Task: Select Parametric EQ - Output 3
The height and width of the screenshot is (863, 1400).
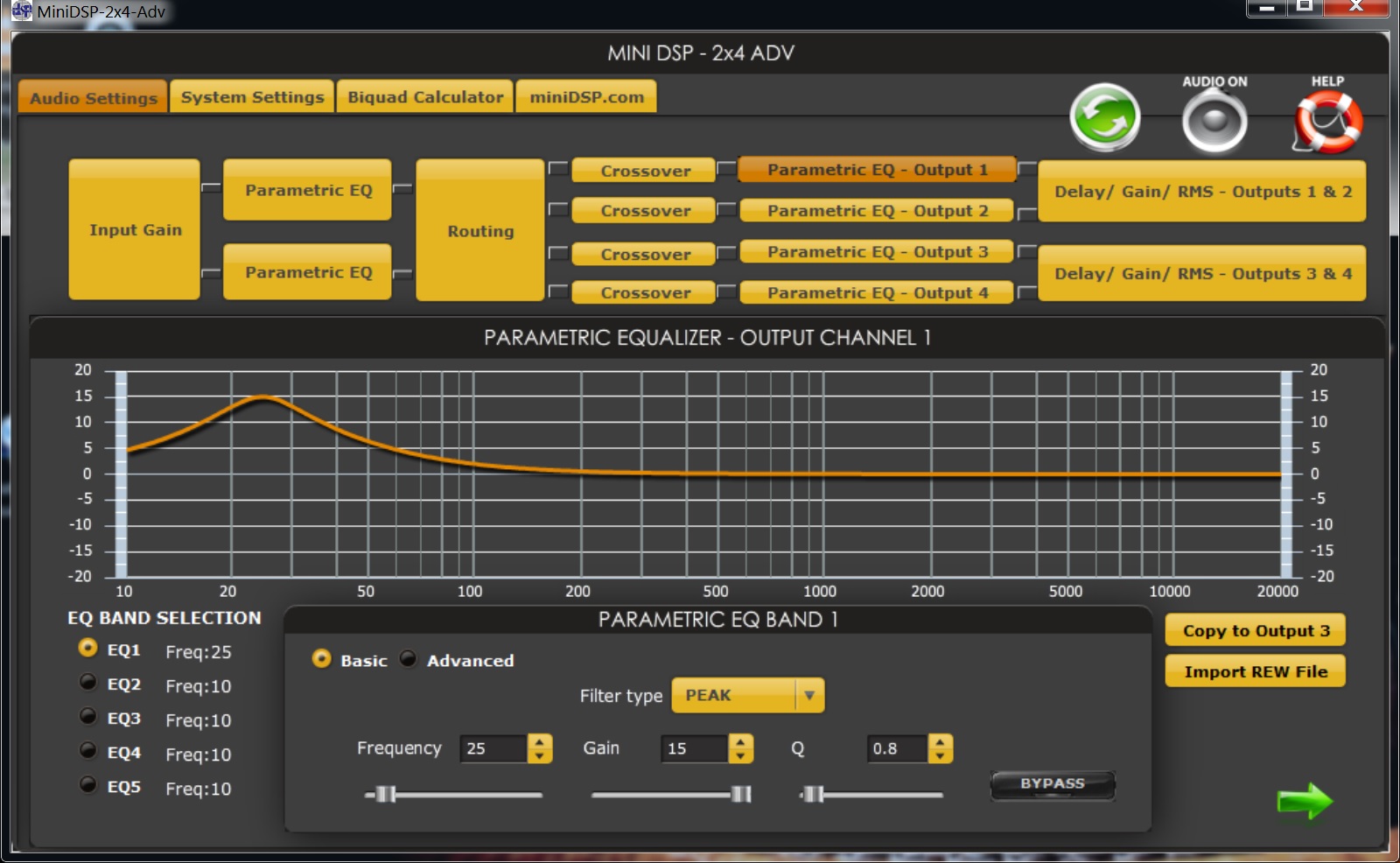Action: click(x=877, y=252)
